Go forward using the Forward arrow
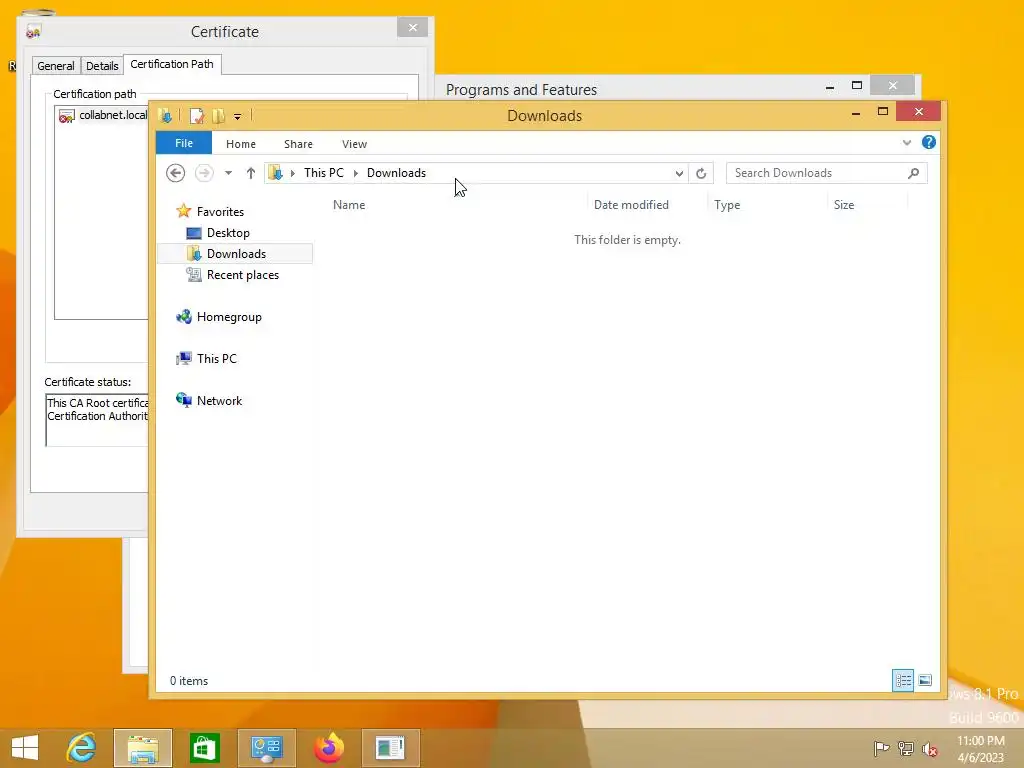 204,173
